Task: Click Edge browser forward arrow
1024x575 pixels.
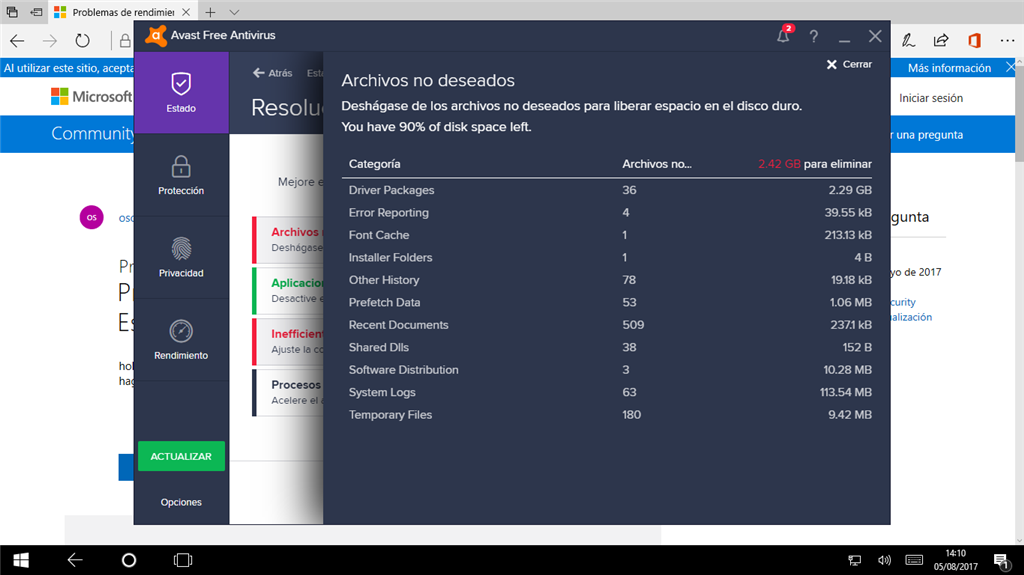Action: 50,41
